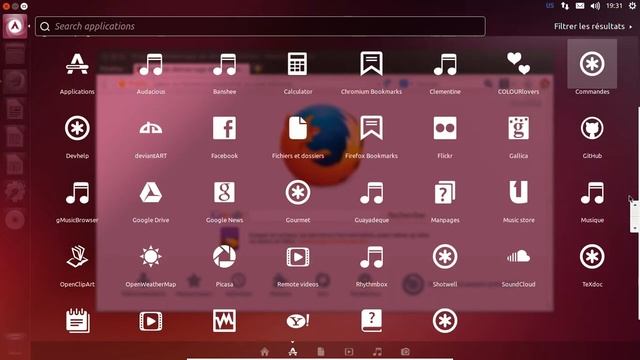
Task: Switch to the Files lens
Action: coord(321,351)
